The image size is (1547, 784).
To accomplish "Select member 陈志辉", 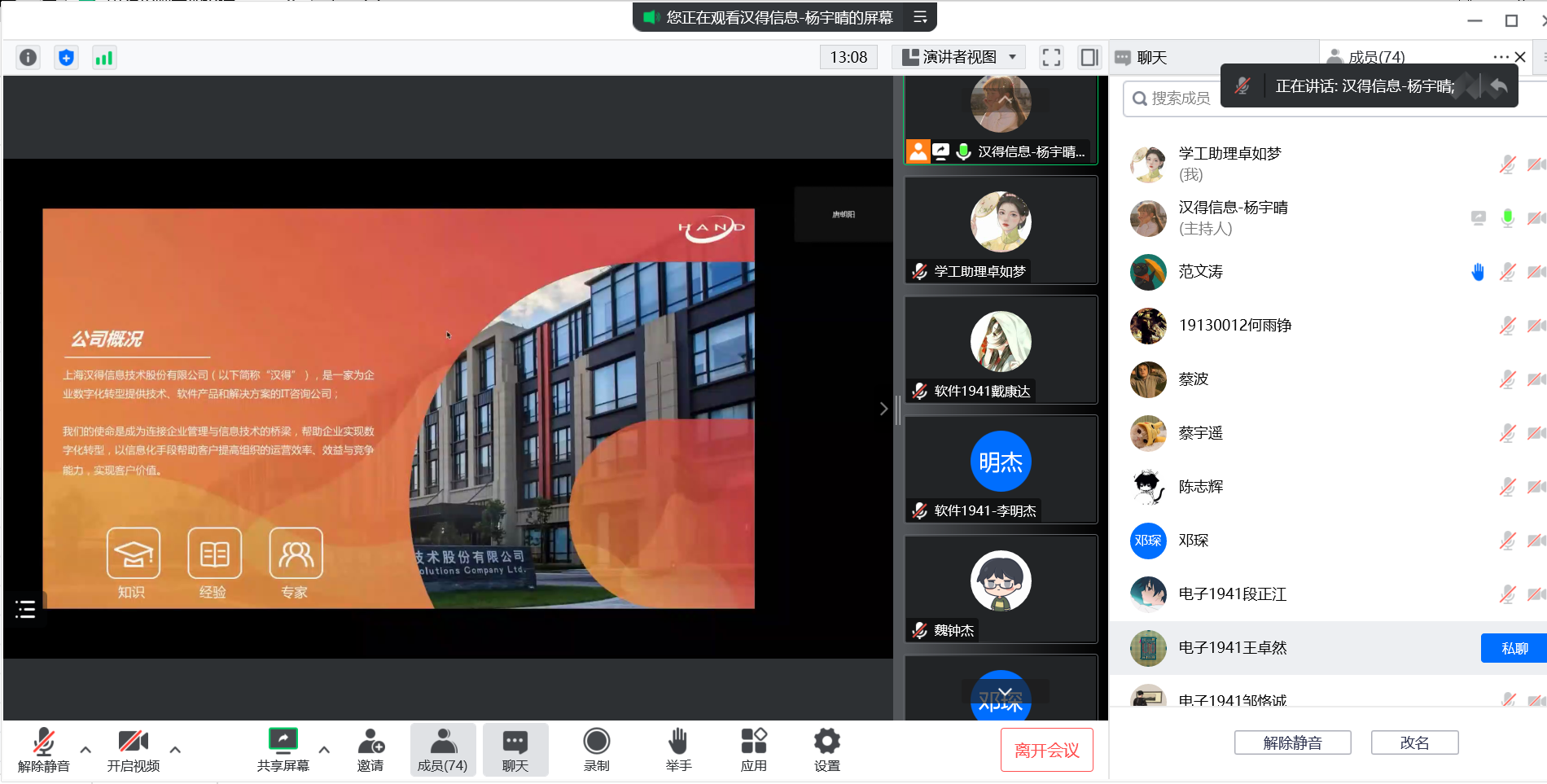I will [1328, 487].
